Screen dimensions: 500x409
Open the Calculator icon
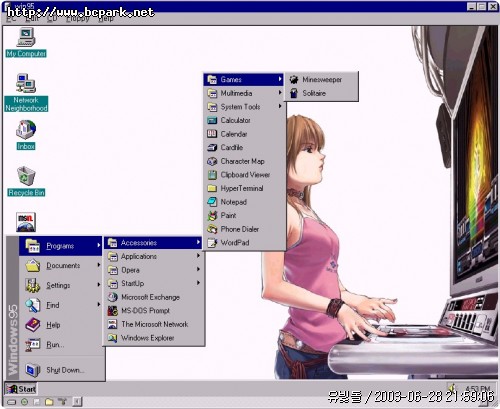coord(212,120)
